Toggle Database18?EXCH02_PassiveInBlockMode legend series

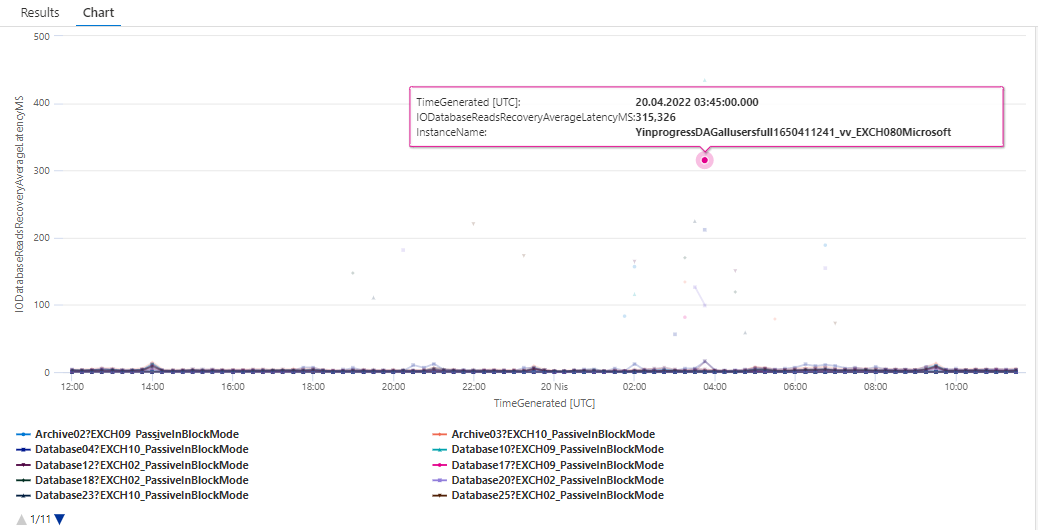point(132,480)
